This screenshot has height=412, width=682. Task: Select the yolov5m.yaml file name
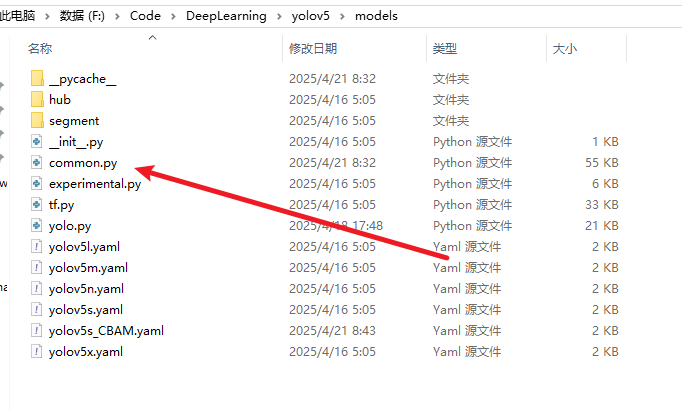(x=88, y=268)
